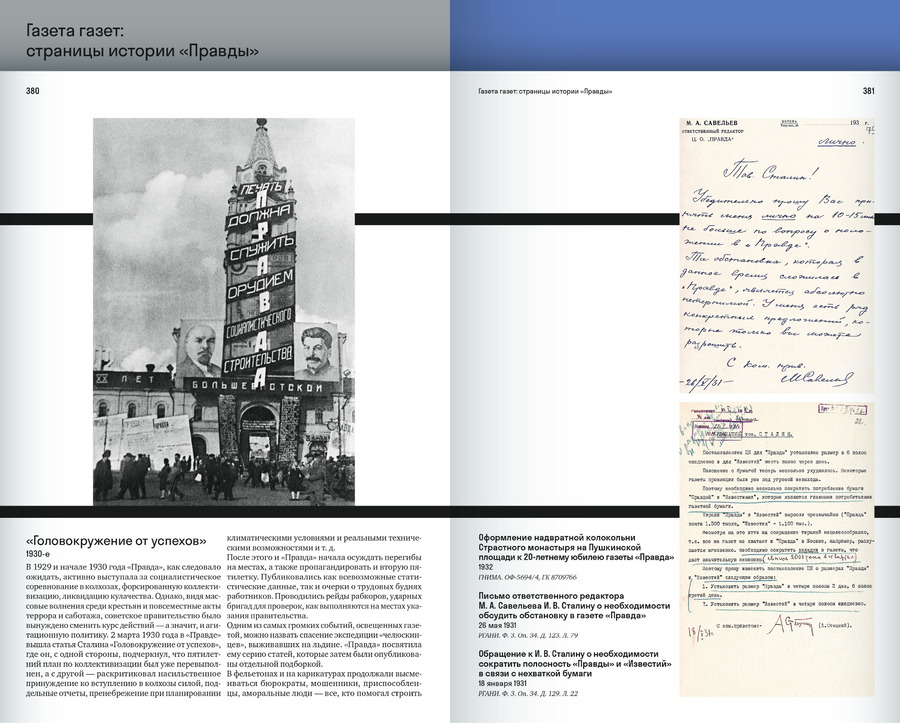Click the caption year «1932»
The height and width of the screenshot is (723, 900).
(x=486, y=567)
